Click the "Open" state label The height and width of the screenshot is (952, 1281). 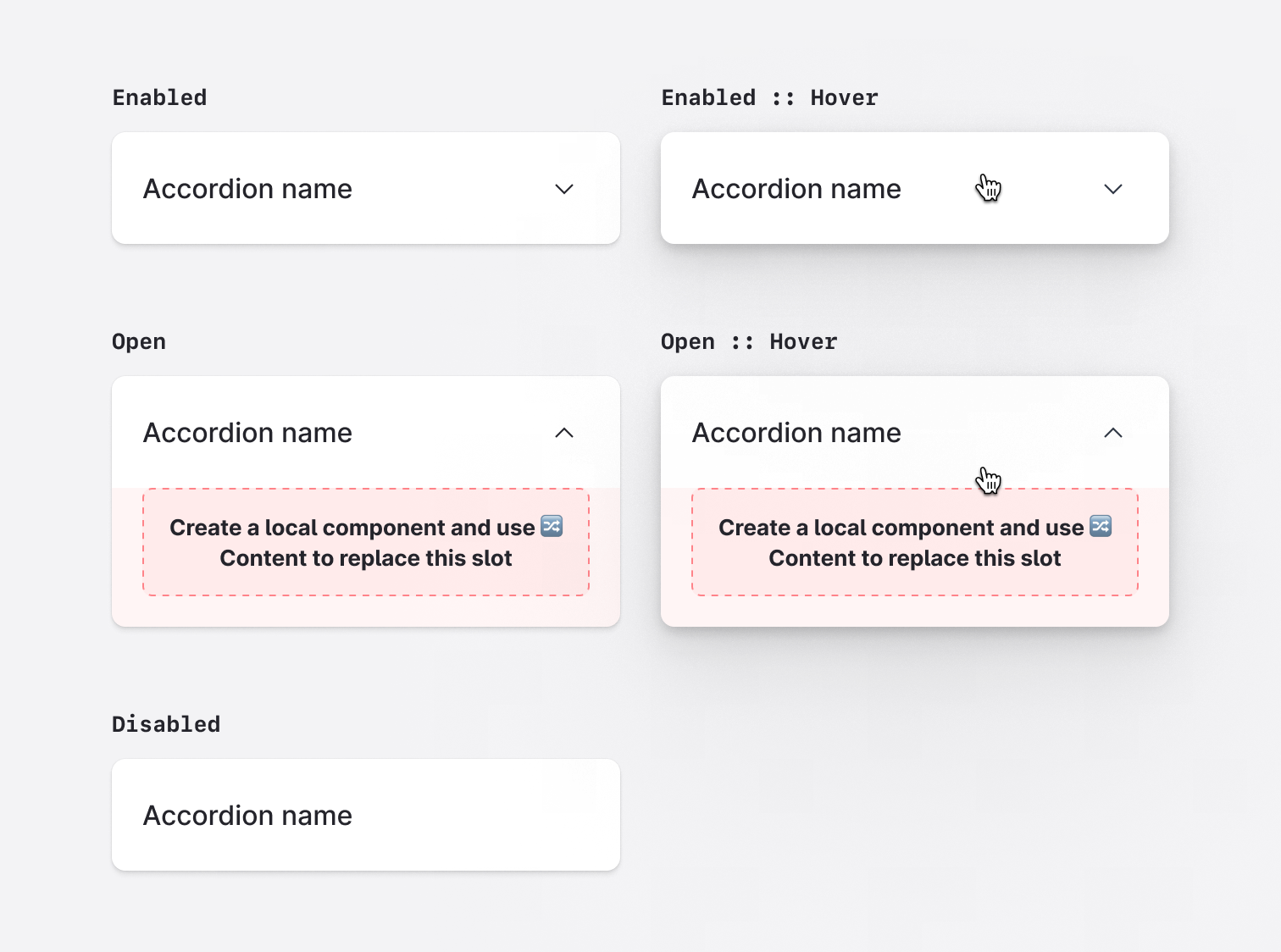139,341
